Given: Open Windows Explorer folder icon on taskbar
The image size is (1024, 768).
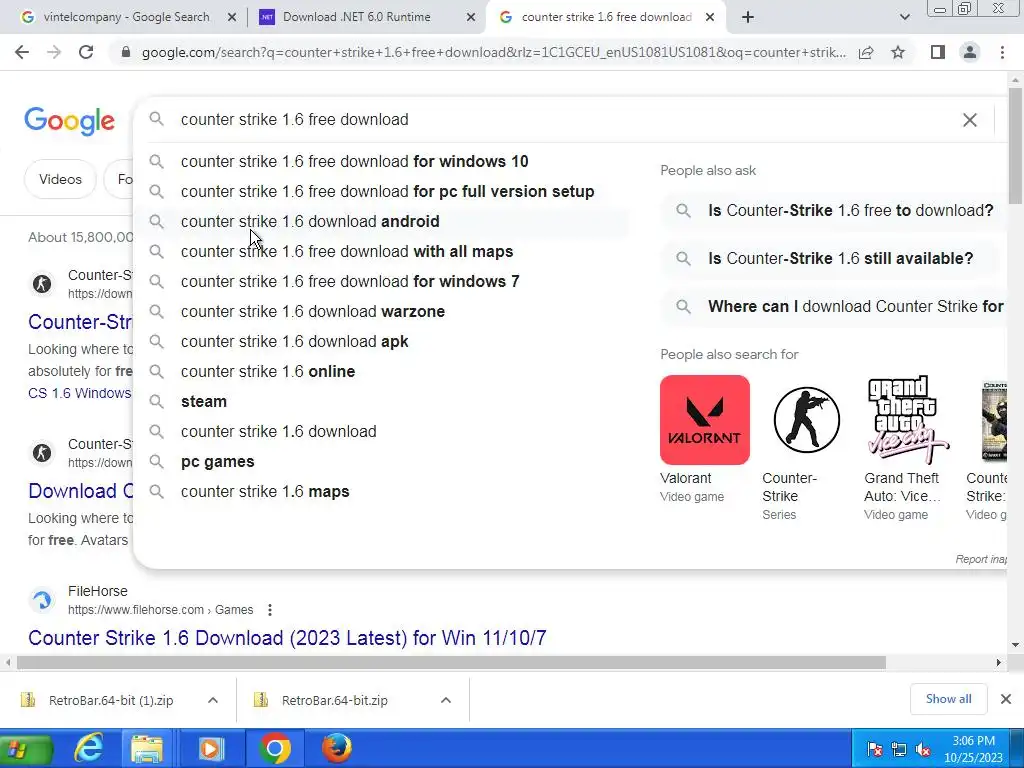Looking at the screenshot, I should tap(147, 748).
